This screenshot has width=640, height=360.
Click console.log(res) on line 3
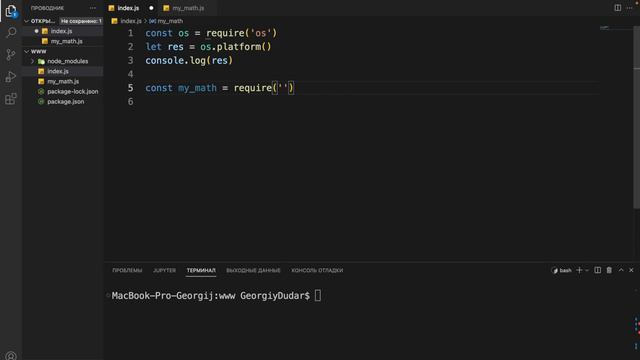point(189,60)
